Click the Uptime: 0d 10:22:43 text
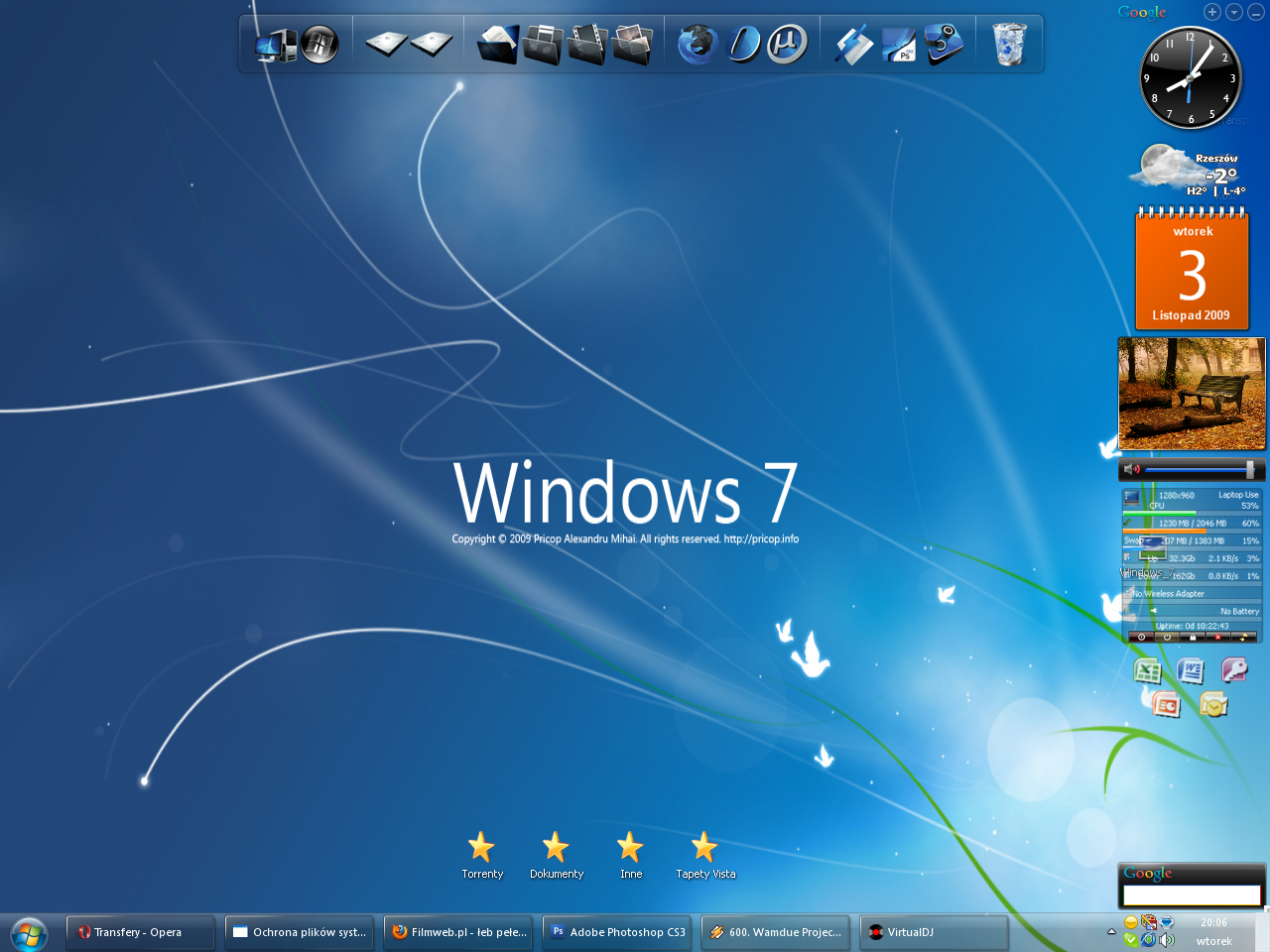 click(x=1193, y=626)
